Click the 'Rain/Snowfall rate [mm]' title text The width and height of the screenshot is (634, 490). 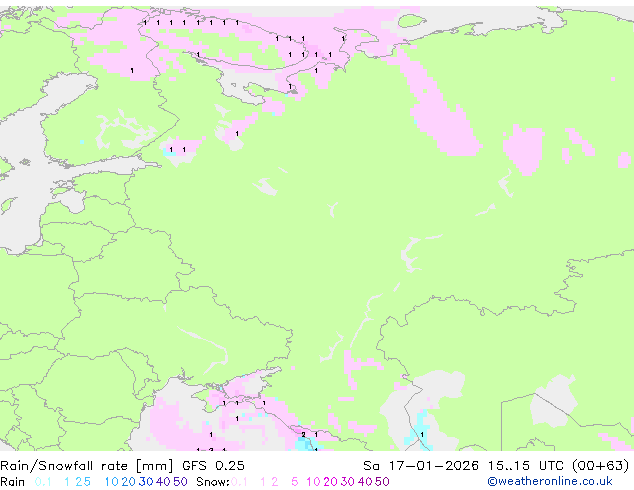87,466
